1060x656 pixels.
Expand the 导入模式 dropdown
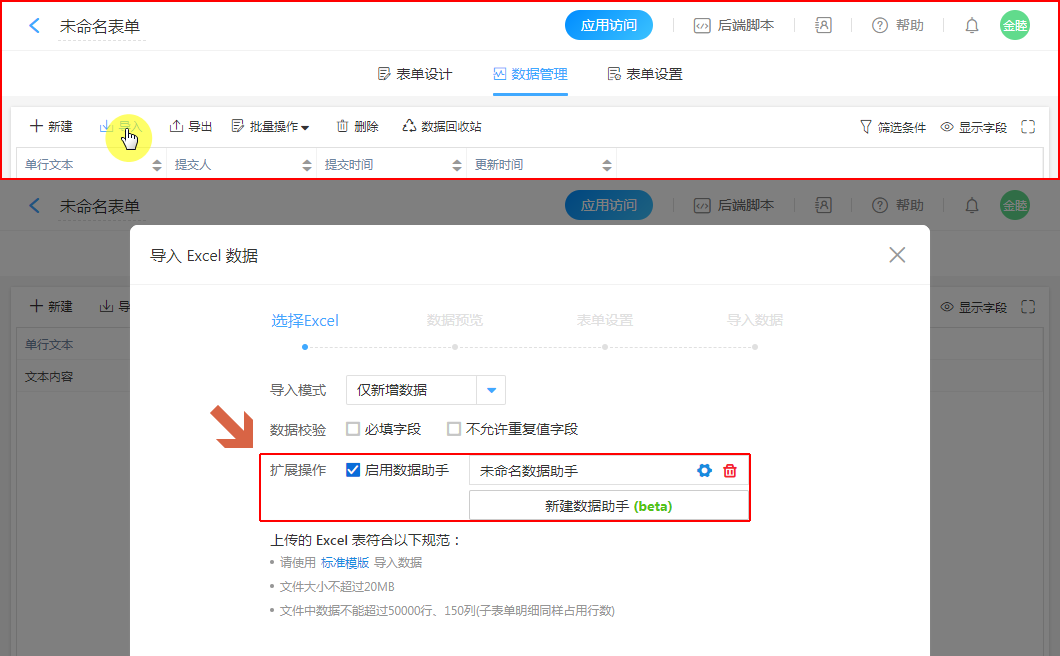491,390
